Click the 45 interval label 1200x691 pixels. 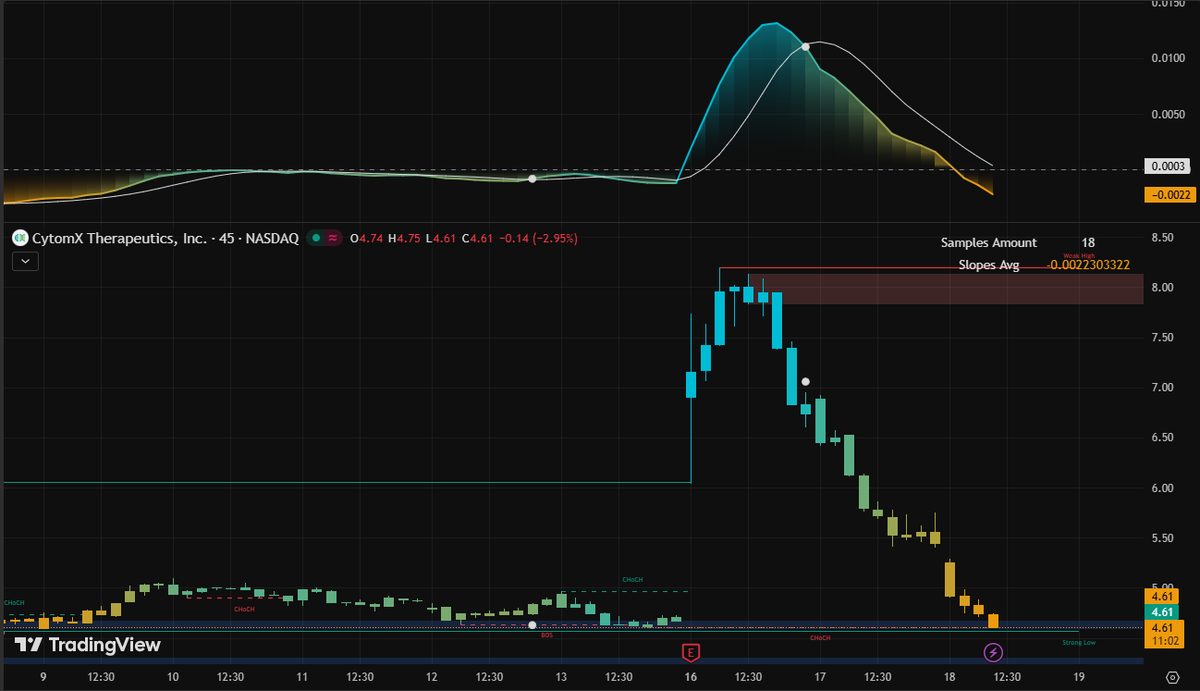coord(227,239)
